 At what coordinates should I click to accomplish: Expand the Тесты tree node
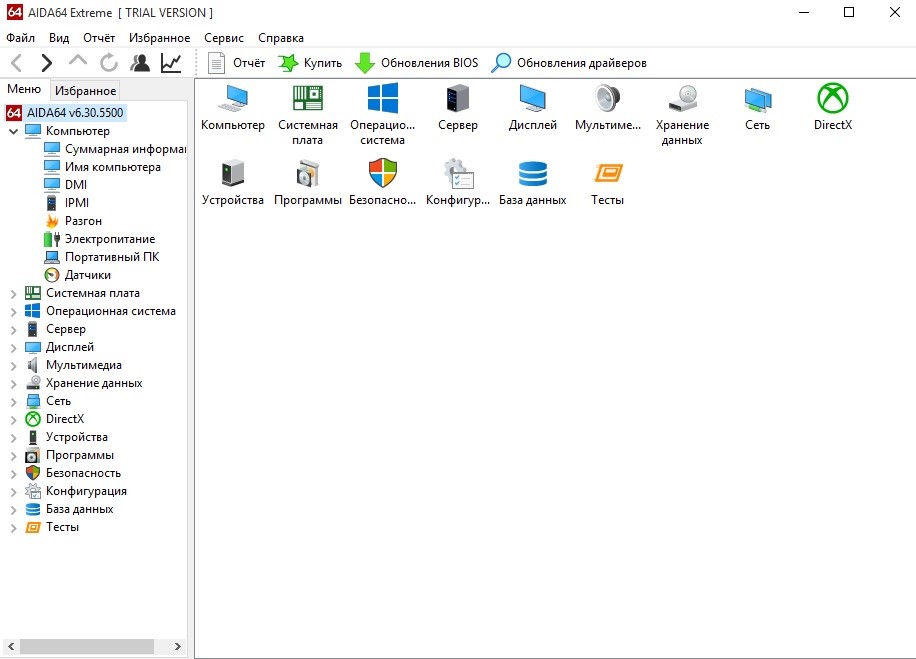(13, 527)
